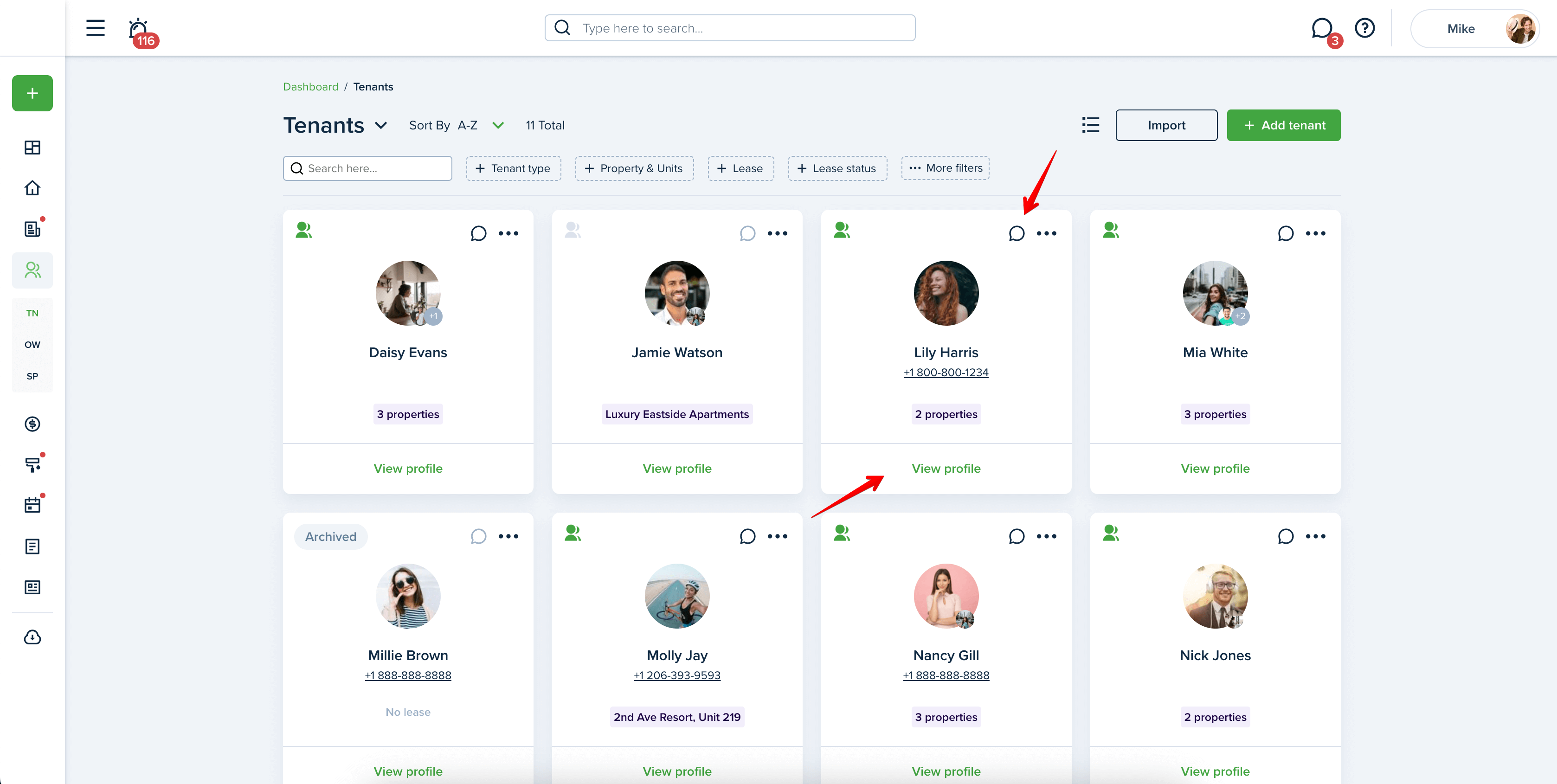Image resolution: width=1557 pixels, height=784 pixels.
Task: Message Daisy Evans via chat icon
Action: pos(478,233)
